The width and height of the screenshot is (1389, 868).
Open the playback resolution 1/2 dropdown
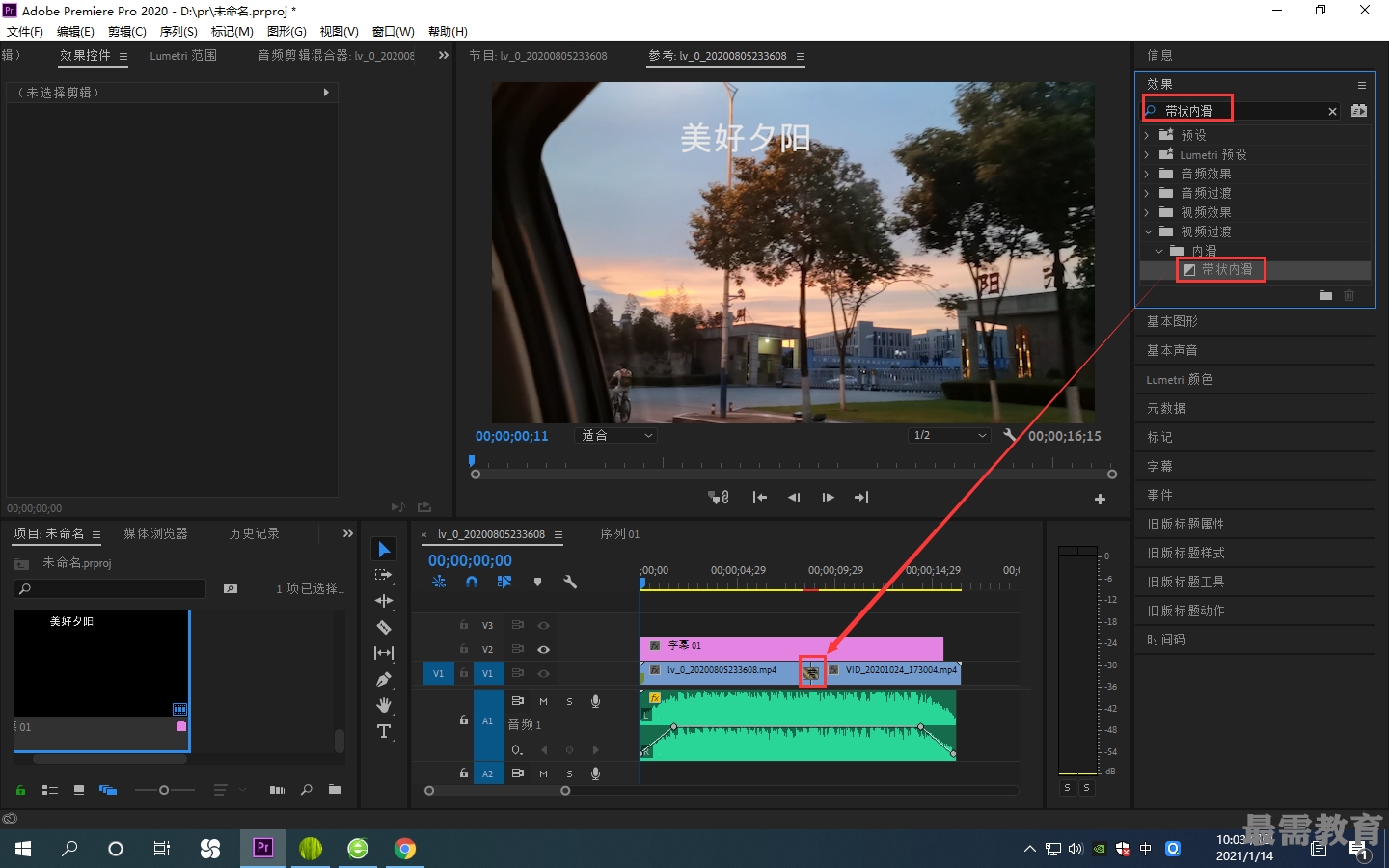(950, 435)
